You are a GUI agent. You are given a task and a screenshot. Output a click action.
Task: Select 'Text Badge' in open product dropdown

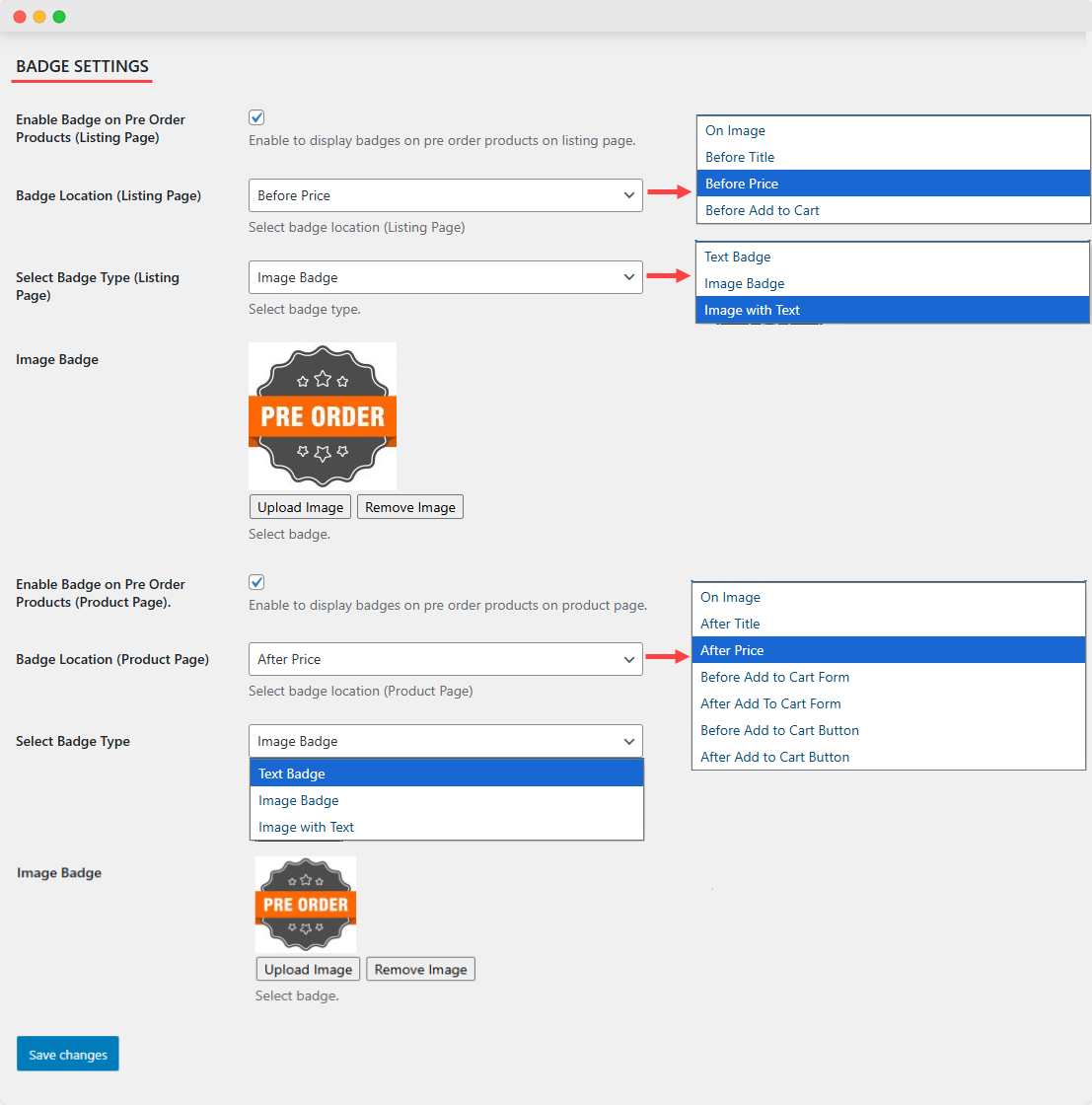292,773
